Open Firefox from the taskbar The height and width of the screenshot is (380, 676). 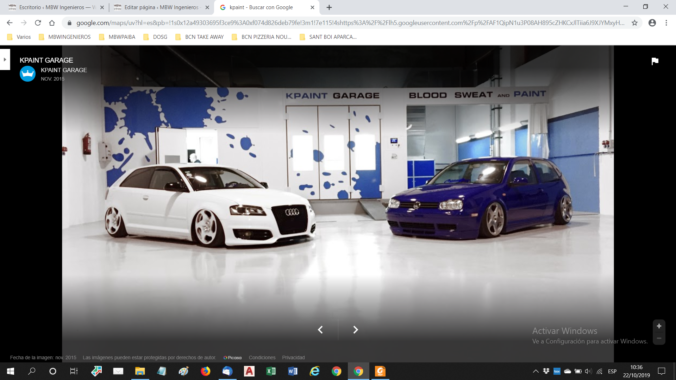click(205, 371)
